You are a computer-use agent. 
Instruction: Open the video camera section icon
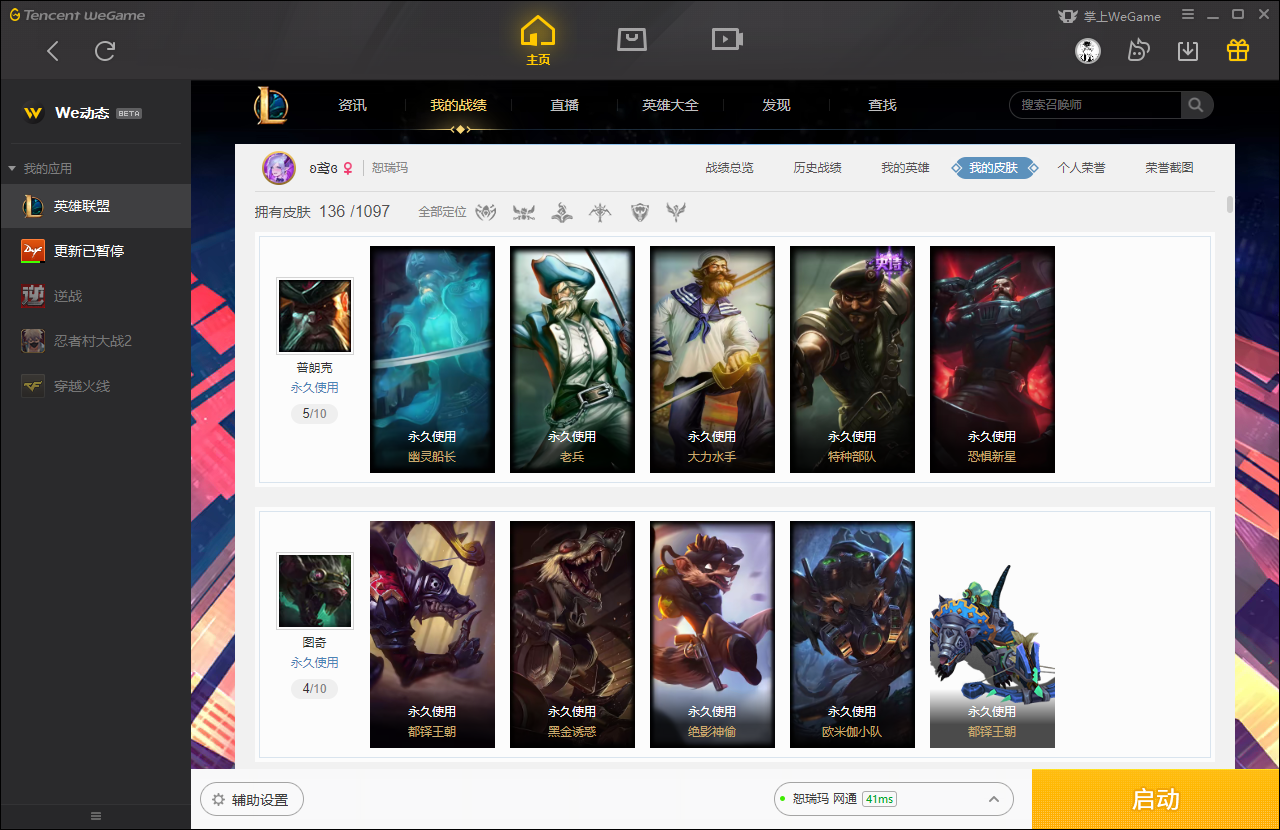(x=727, y=39)
